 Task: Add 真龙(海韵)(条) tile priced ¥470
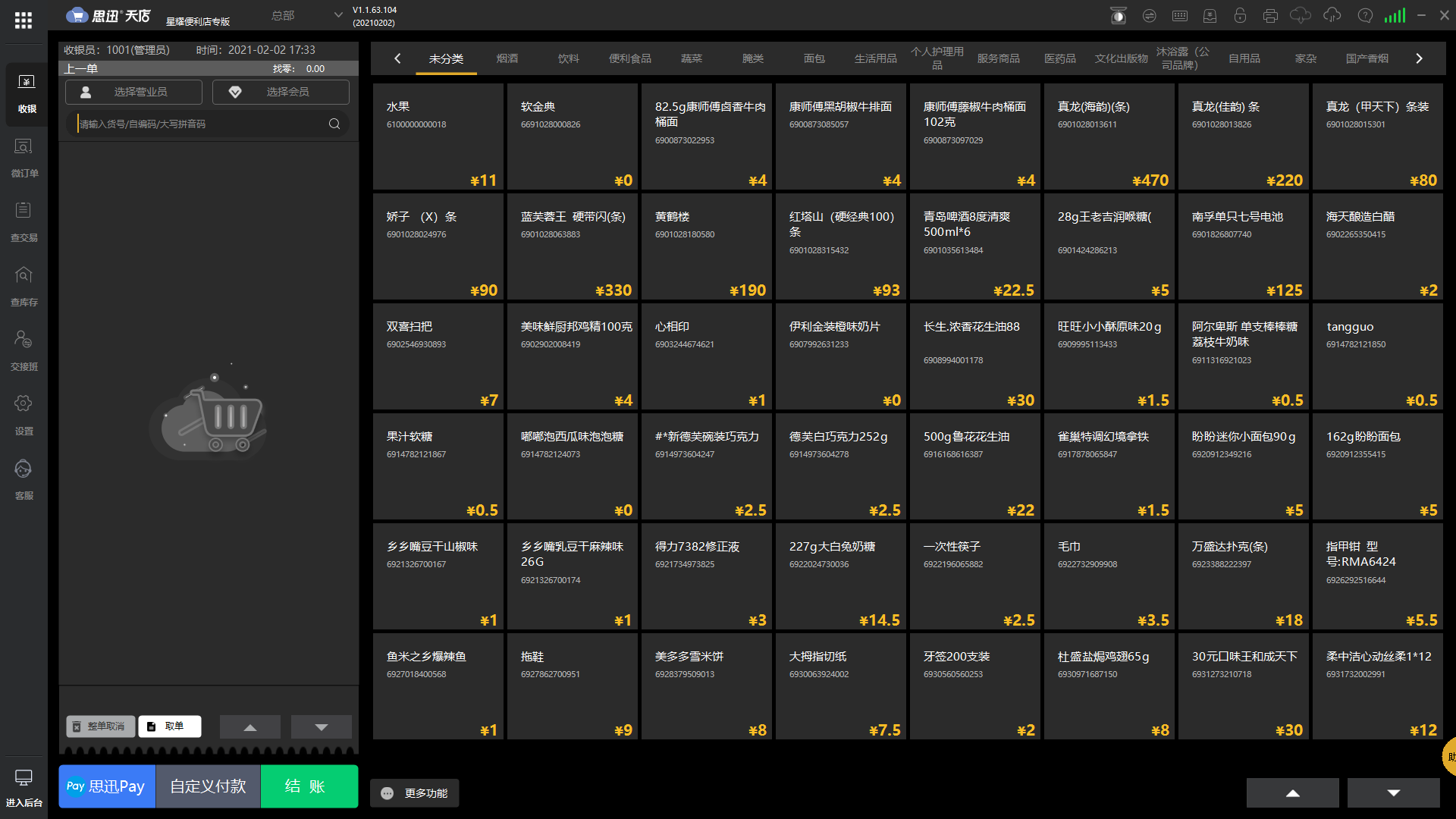pyautogui.click(x=1109, y=136)
